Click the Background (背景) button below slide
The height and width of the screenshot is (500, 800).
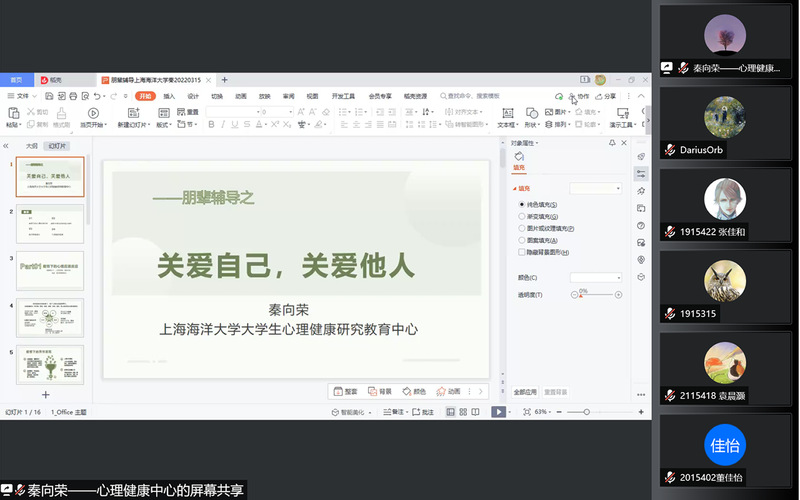380,391
